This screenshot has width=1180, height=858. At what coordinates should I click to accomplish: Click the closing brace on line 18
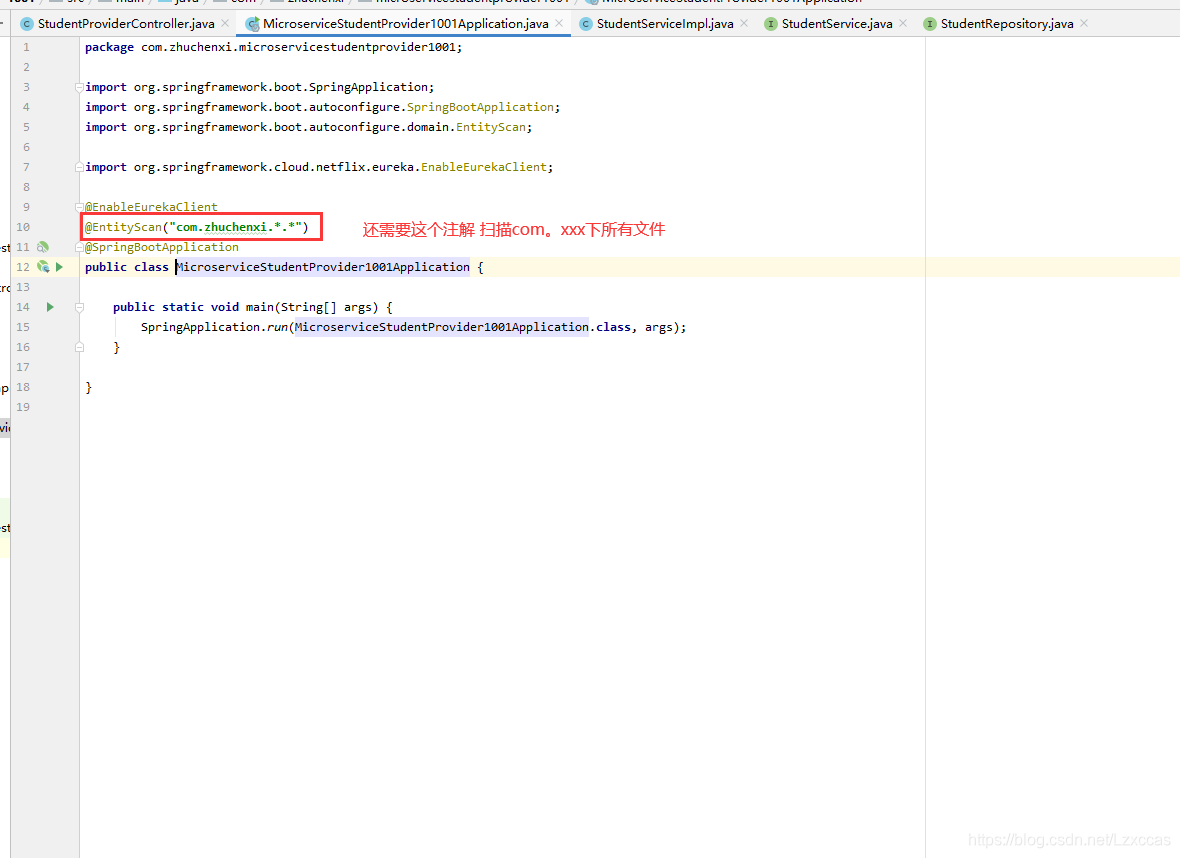tap(89, 387)
